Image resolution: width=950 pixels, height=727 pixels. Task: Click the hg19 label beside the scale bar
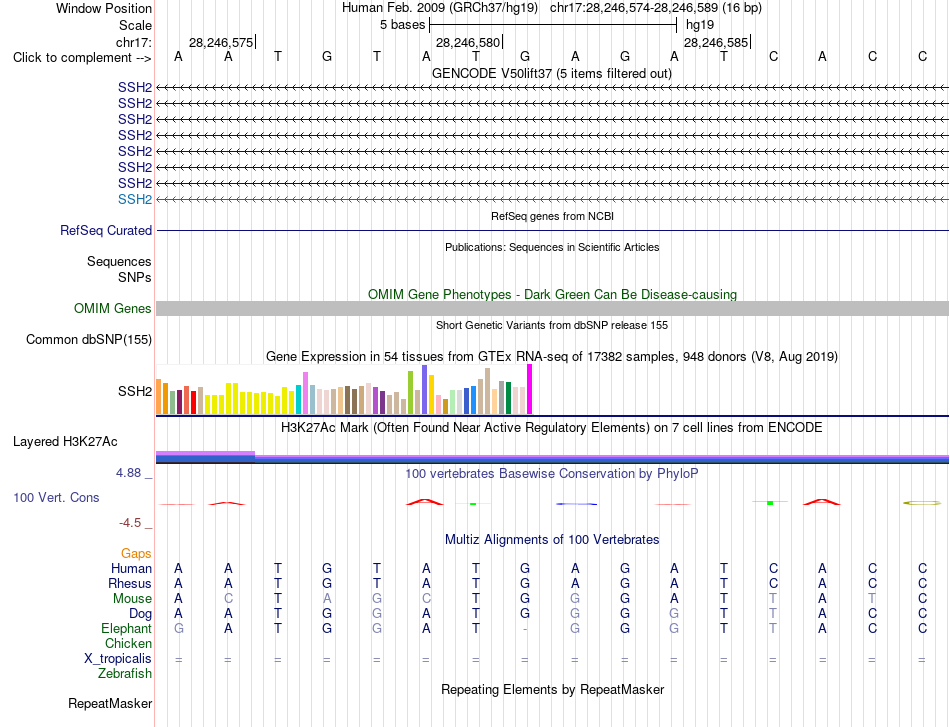click(700, 25)
